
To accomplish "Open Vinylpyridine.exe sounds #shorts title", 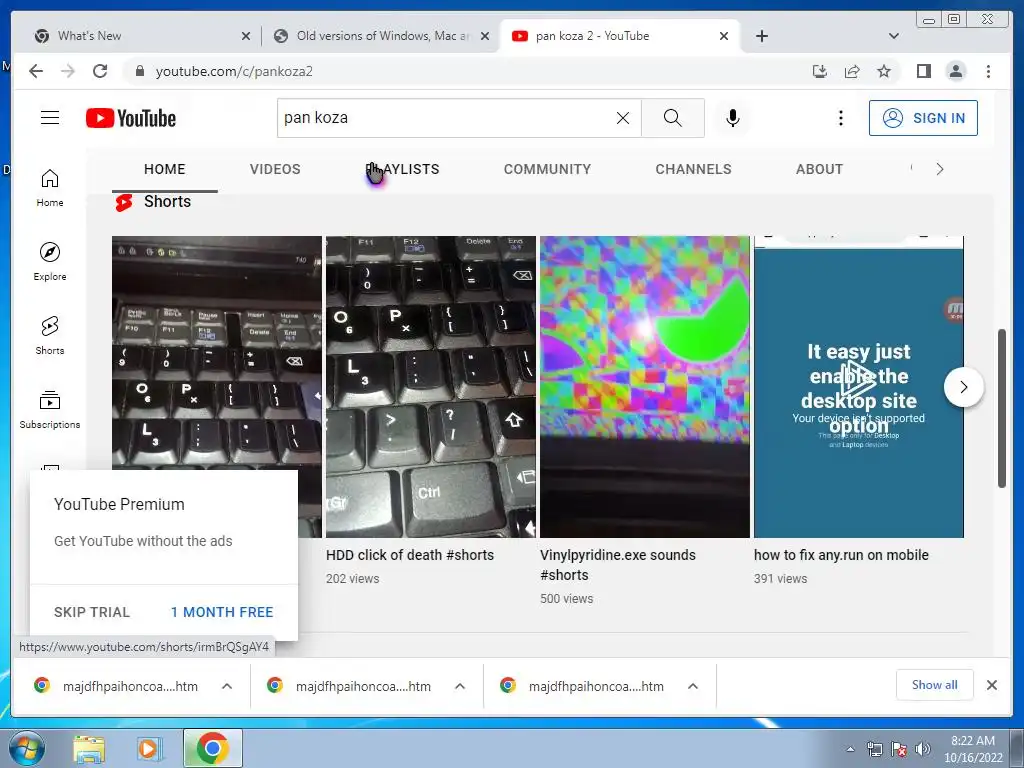I will pyautogui.click(x=618, y=565).
